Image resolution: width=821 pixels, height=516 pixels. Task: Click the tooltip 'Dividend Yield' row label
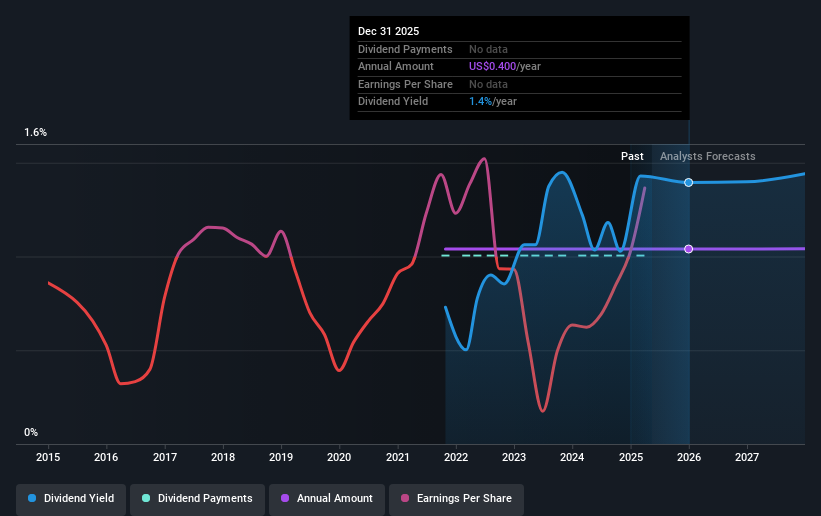[393, 102]
